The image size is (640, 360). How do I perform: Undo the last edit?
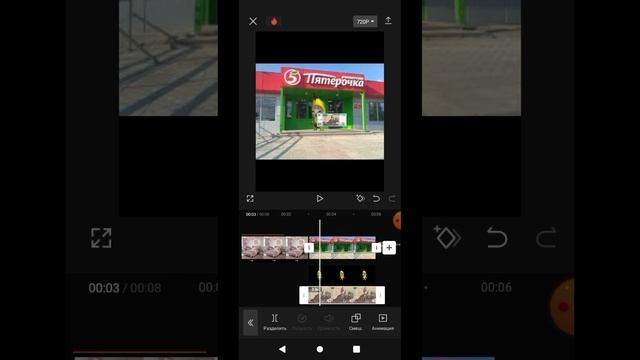coord(376,198)
